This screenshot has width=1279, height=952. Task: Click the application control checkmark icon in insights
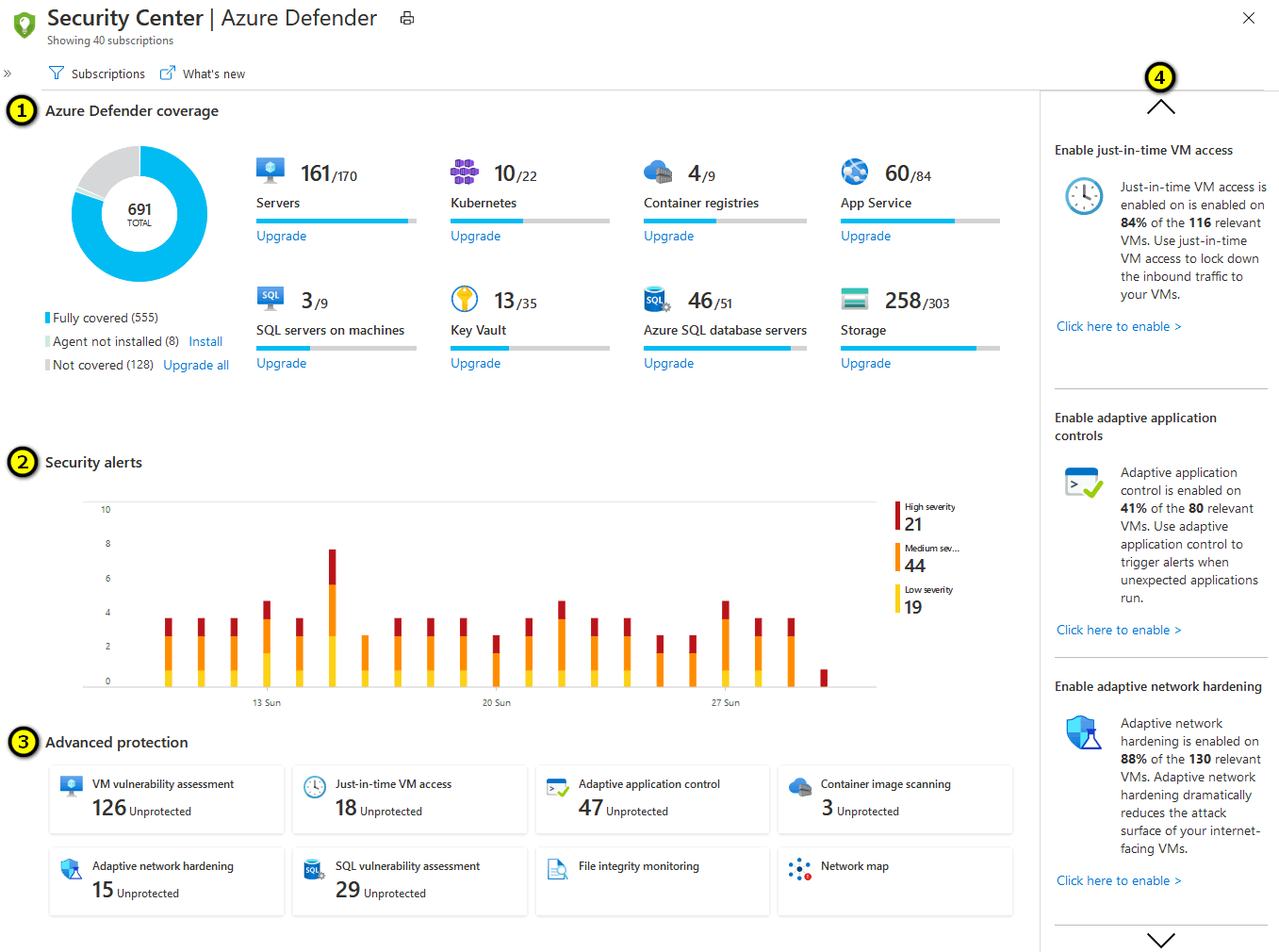pos(1084,483)
